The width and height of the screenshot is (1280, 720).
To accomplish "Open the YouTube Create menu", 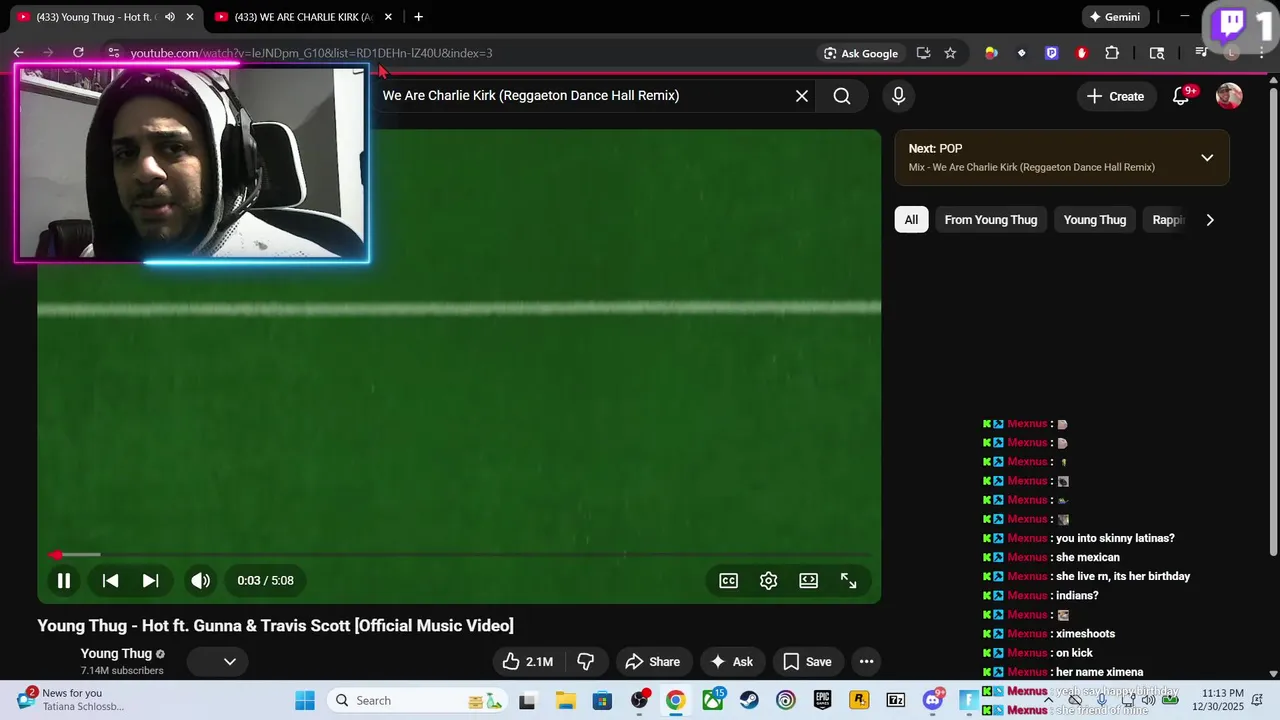I will coord(1115,96).
